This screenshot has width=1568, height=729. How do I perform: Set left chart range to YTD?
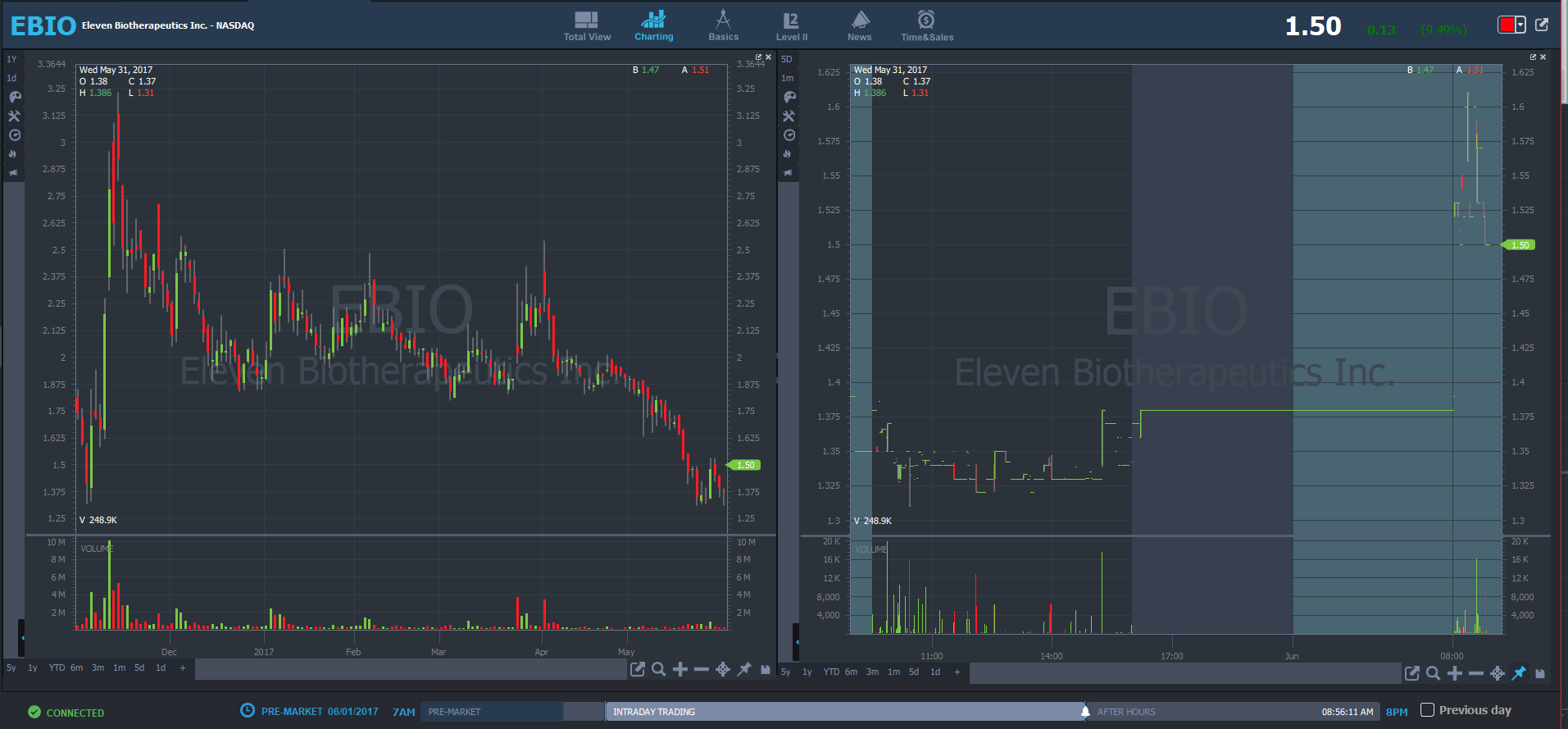point(57,667)
